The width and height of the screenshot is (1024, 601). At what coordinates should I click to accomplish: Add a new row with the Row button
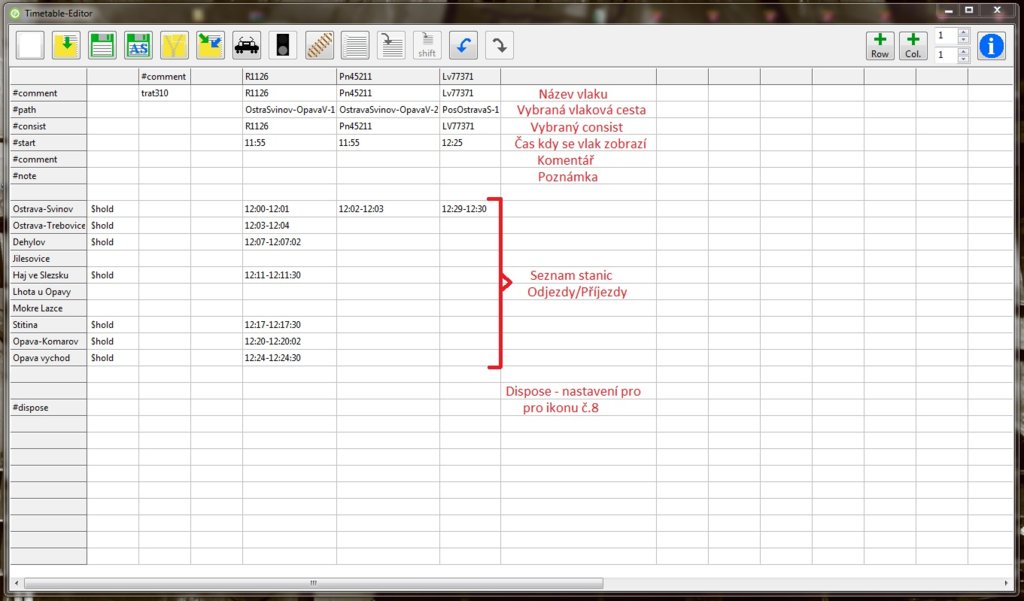(879, 45)
